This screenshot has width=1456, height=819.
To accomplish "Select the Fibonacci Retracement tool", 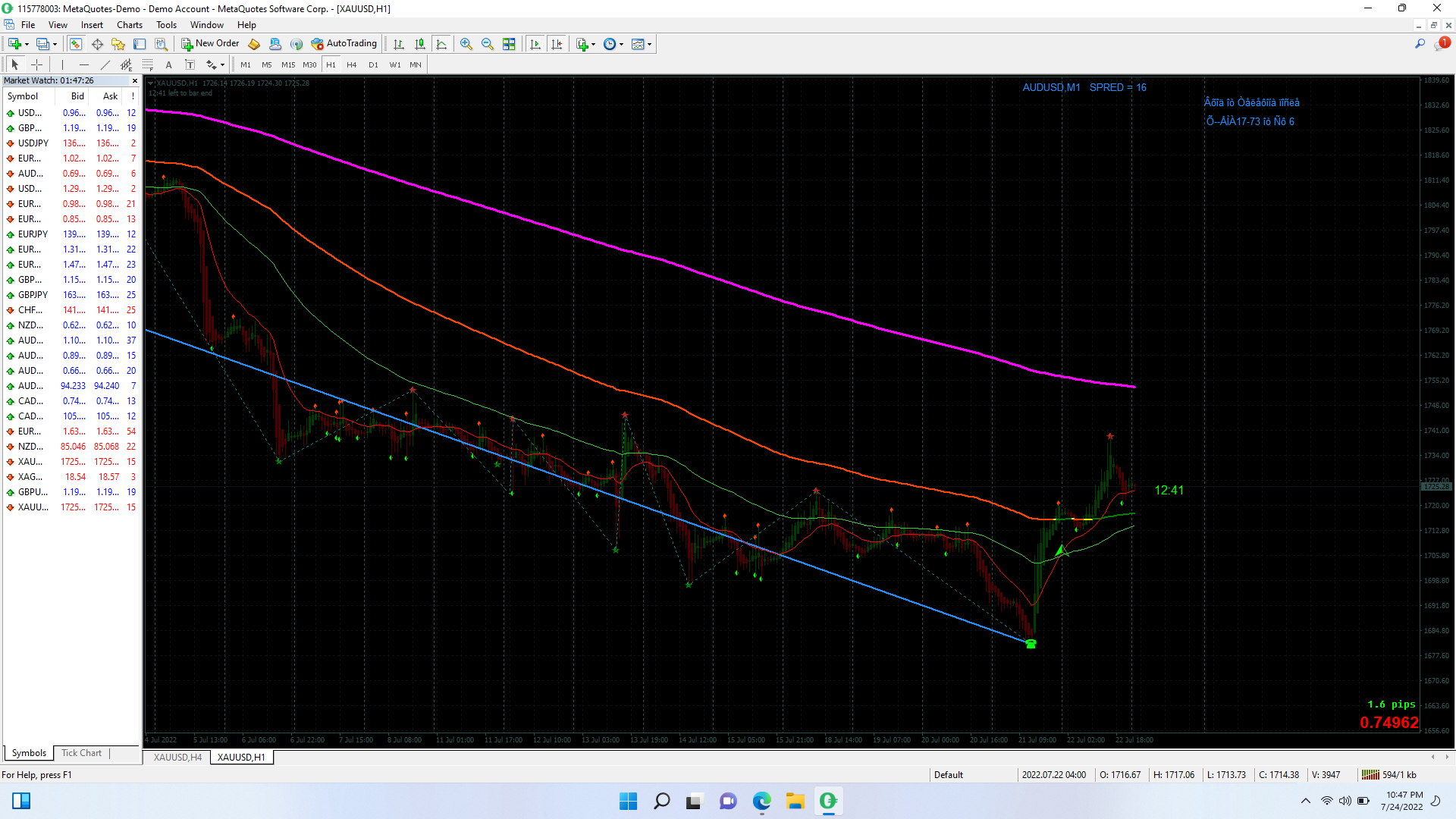I will click(148, 65).
